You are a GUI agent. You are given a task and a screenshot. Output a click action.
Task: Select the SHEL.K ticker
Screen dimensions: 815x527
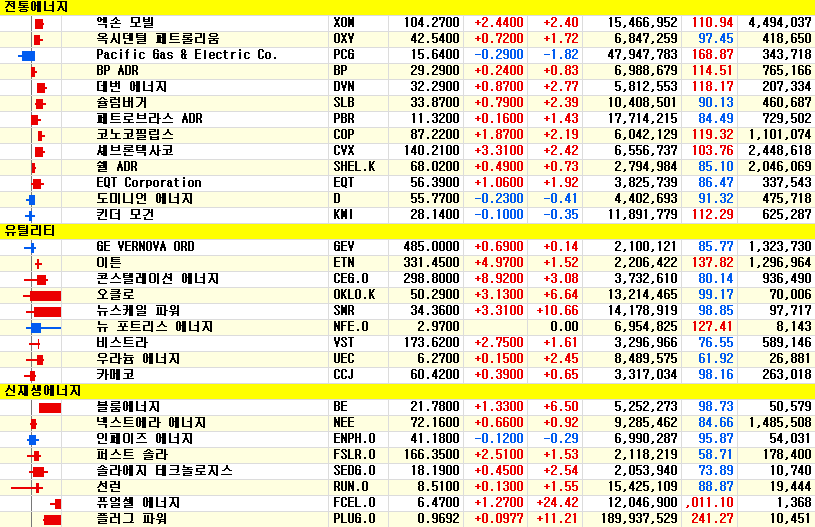click(354, 167)
